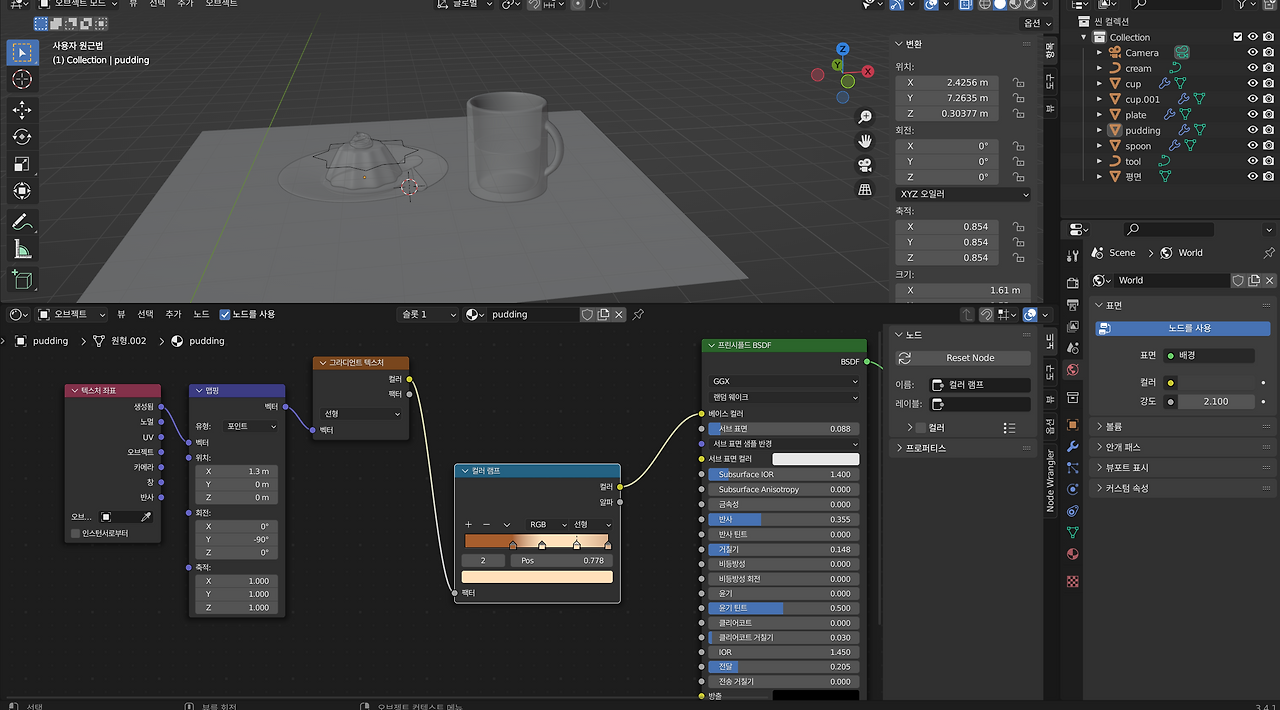Click the Color Ramp gradient bar

pyautogui.click(x=537, y=541)
